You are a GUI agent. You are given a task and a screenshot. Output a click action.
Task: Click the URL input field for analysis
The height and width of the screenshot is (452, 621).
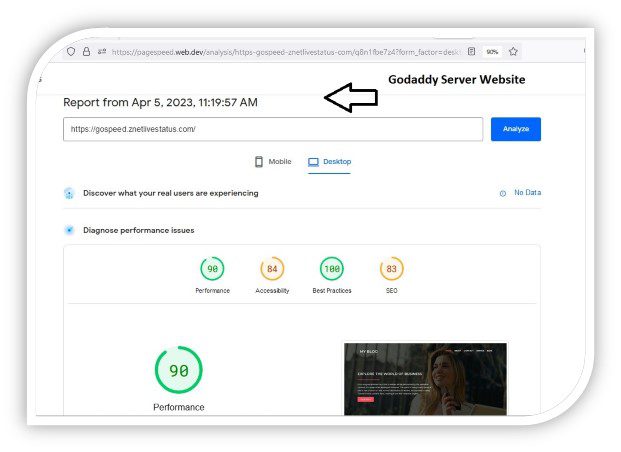(272, 129)
